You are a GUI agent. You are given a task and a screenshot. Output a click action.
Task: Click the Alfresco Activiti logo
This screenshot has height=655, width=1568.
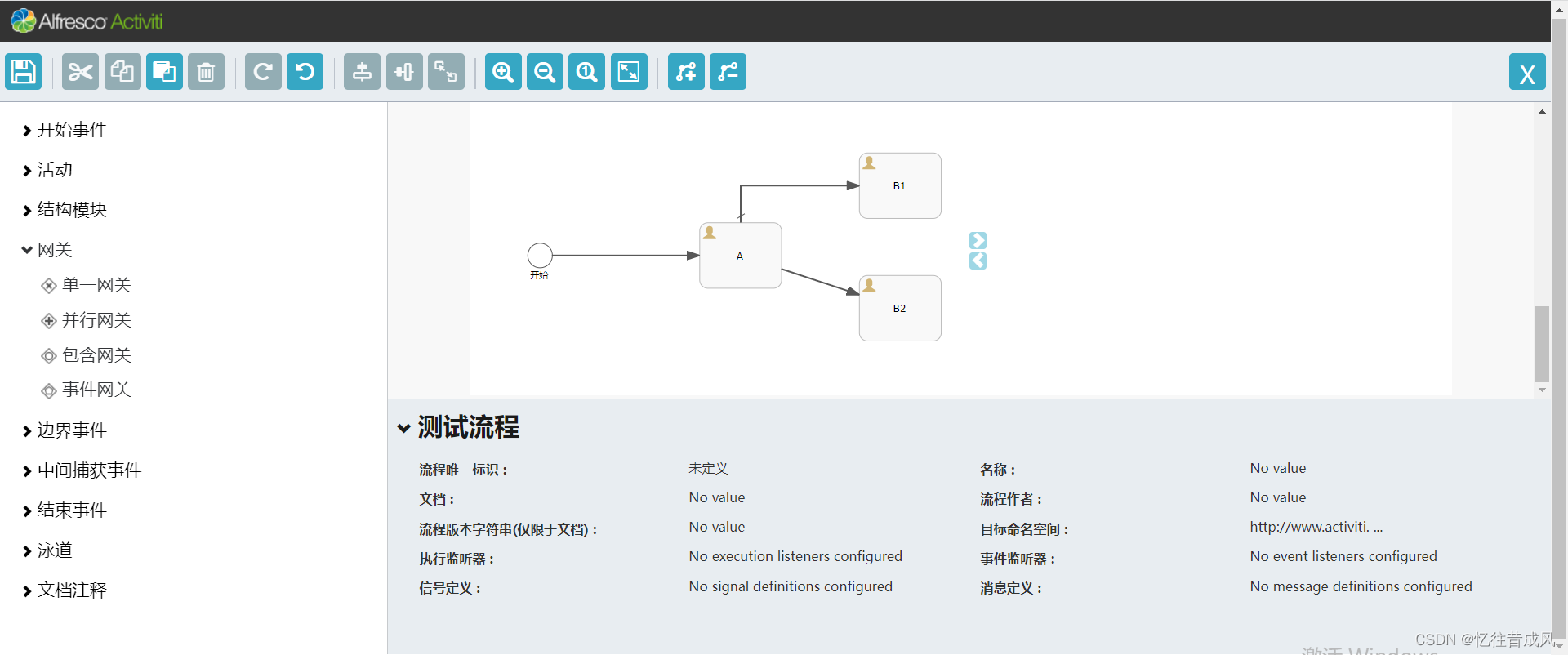(87, 21)
